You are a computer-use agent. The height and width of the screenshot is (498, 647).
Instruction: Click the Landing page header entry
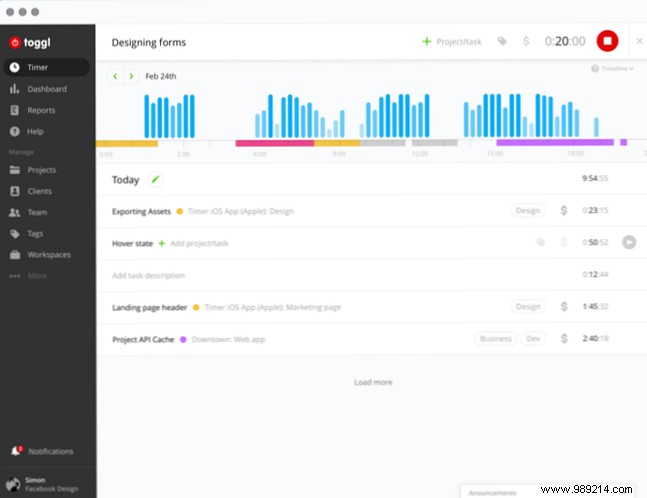(x=149, y=307)
